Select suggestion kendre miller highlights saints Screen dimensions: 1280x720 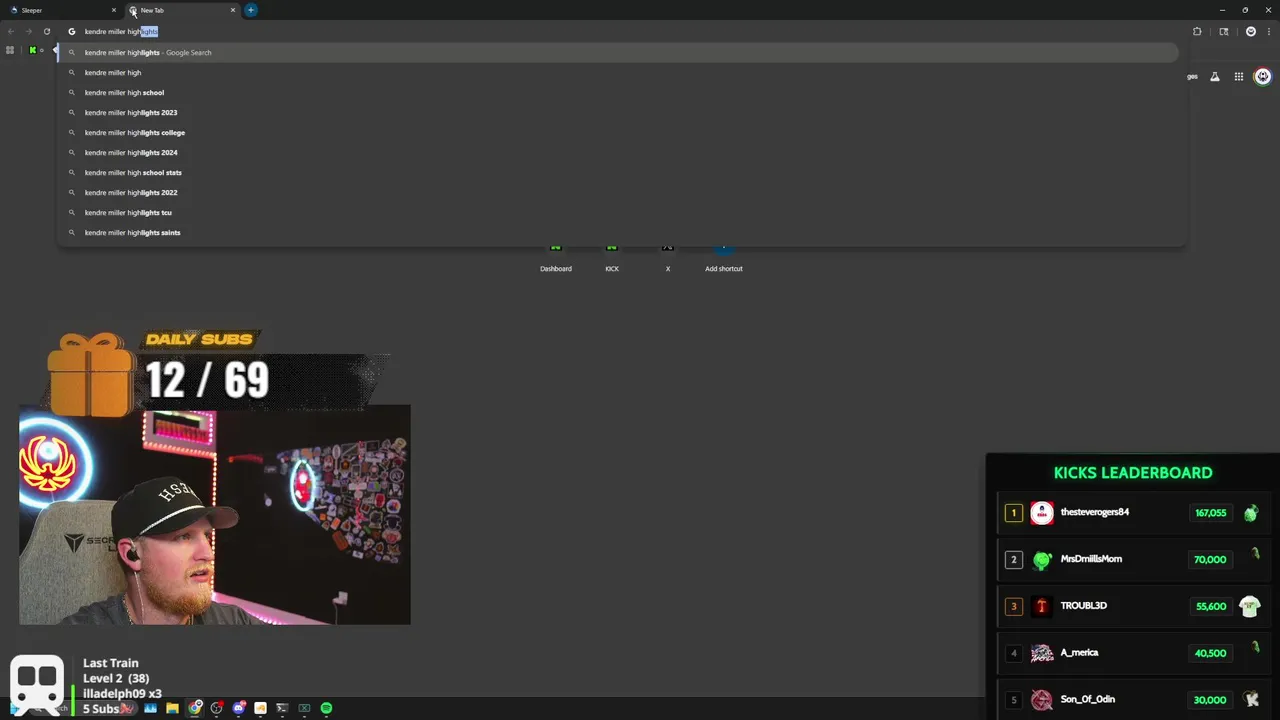click(x=620, y=232)
